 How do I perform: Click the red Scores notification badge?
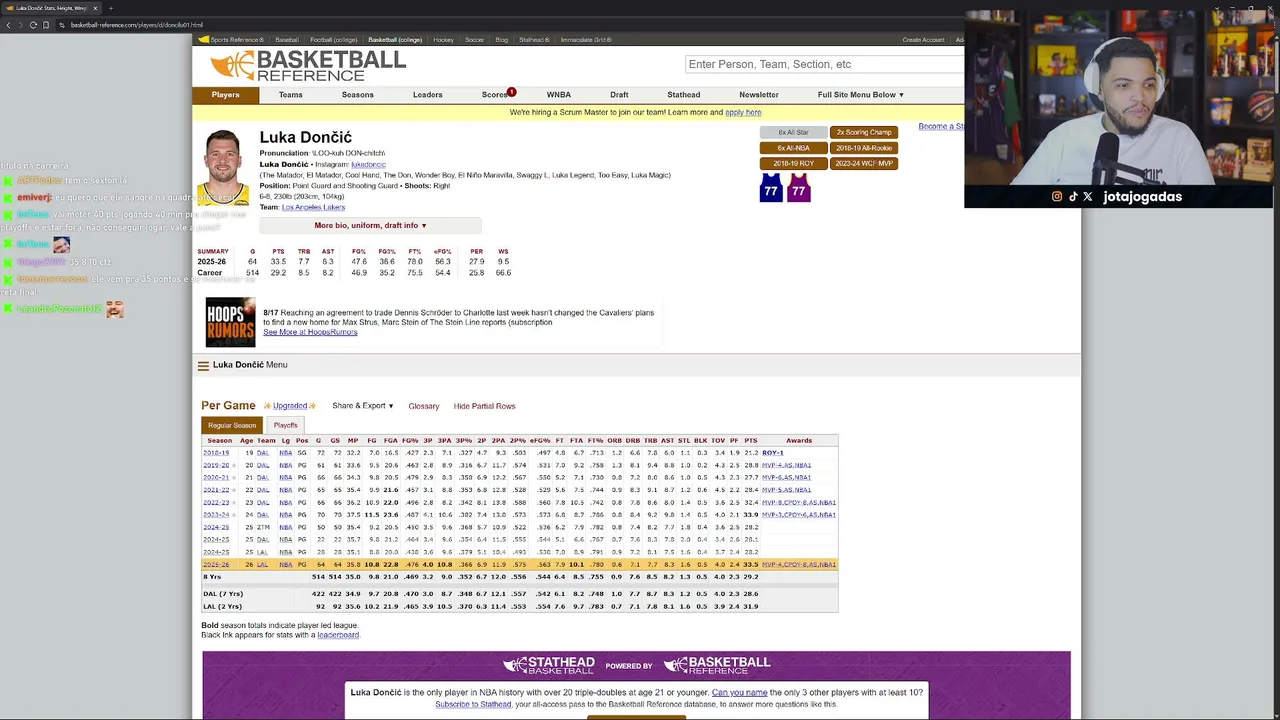[x=511, y=92]
